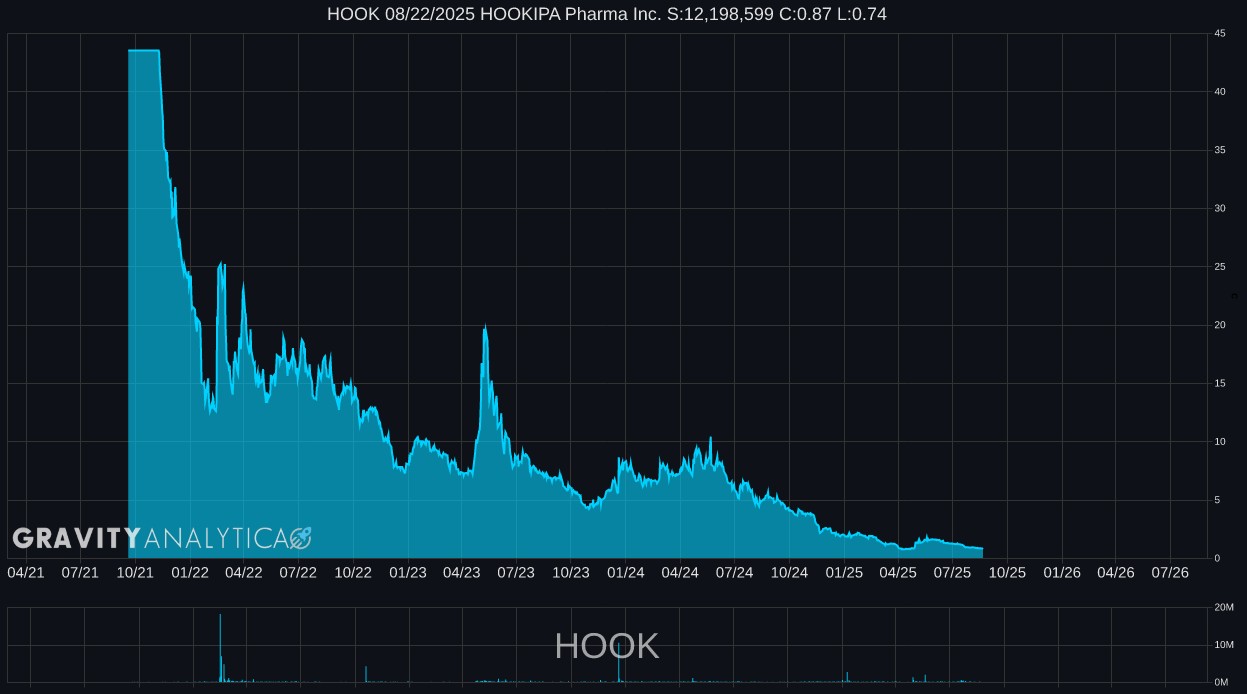The image size is (1247, 694).
Task: Click the 07/22 x-axis tick label
Action: pos(298,572)
